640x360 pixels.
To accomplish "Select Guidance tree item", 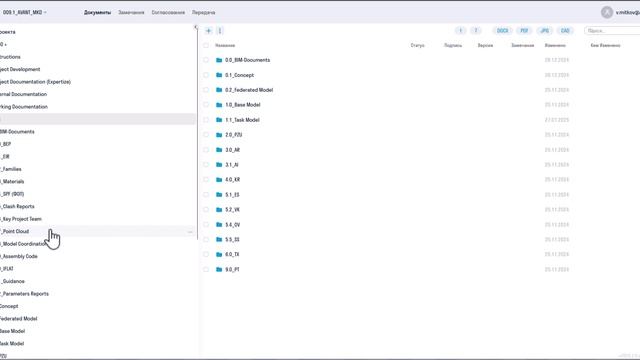I will point(13,281).
